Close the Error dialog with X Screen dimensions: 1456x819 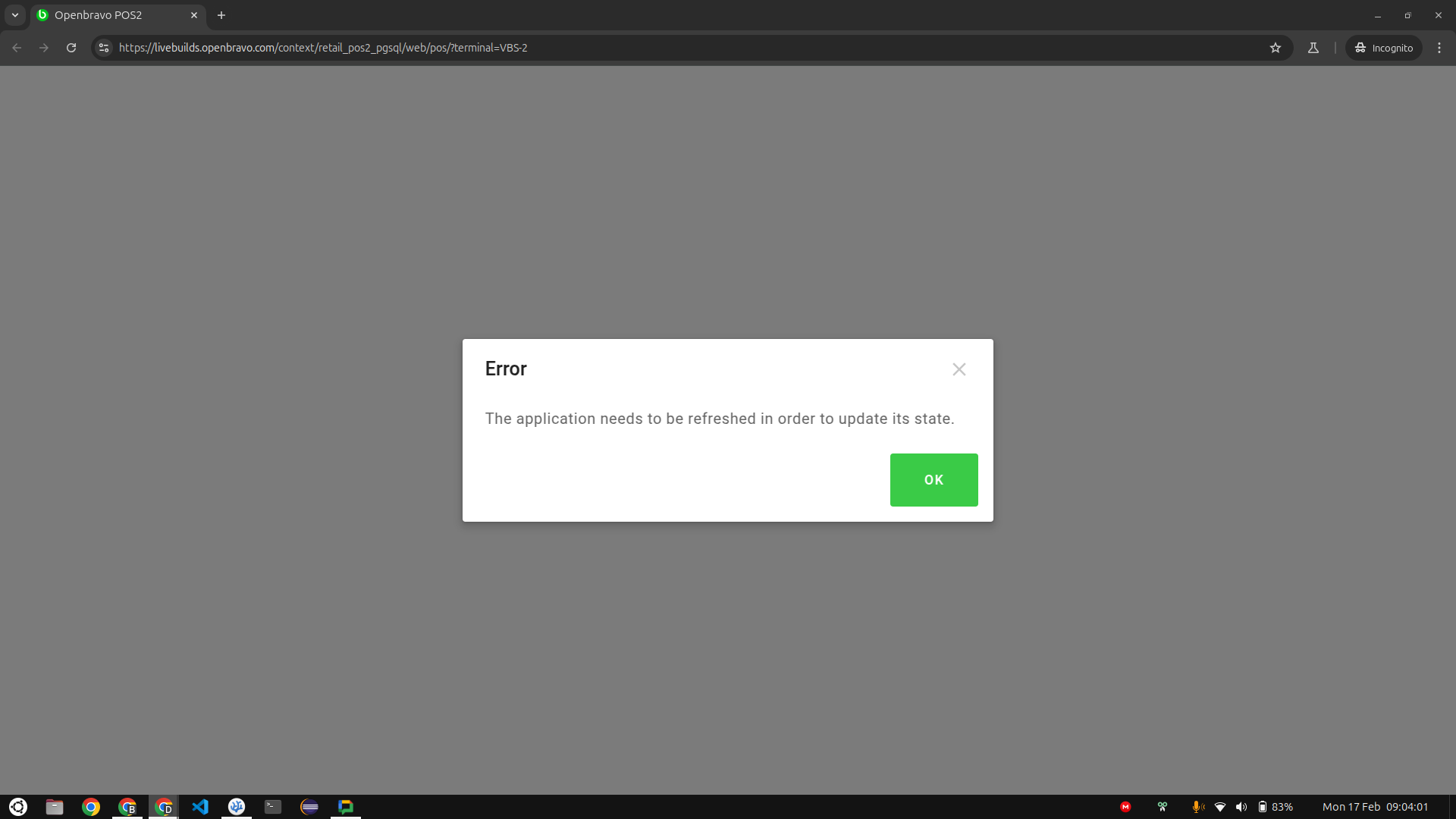959,369
